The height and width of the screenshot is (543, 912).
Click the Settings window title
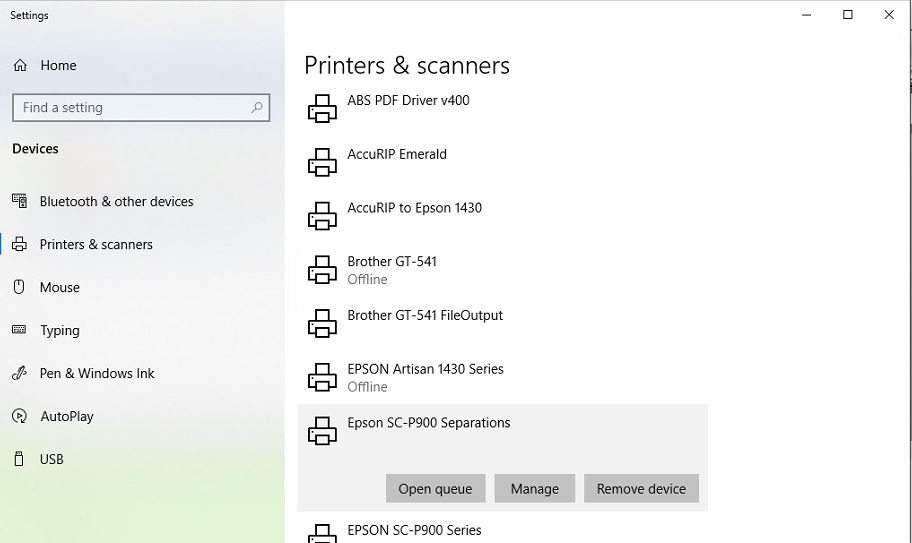[x=29, y=16]
